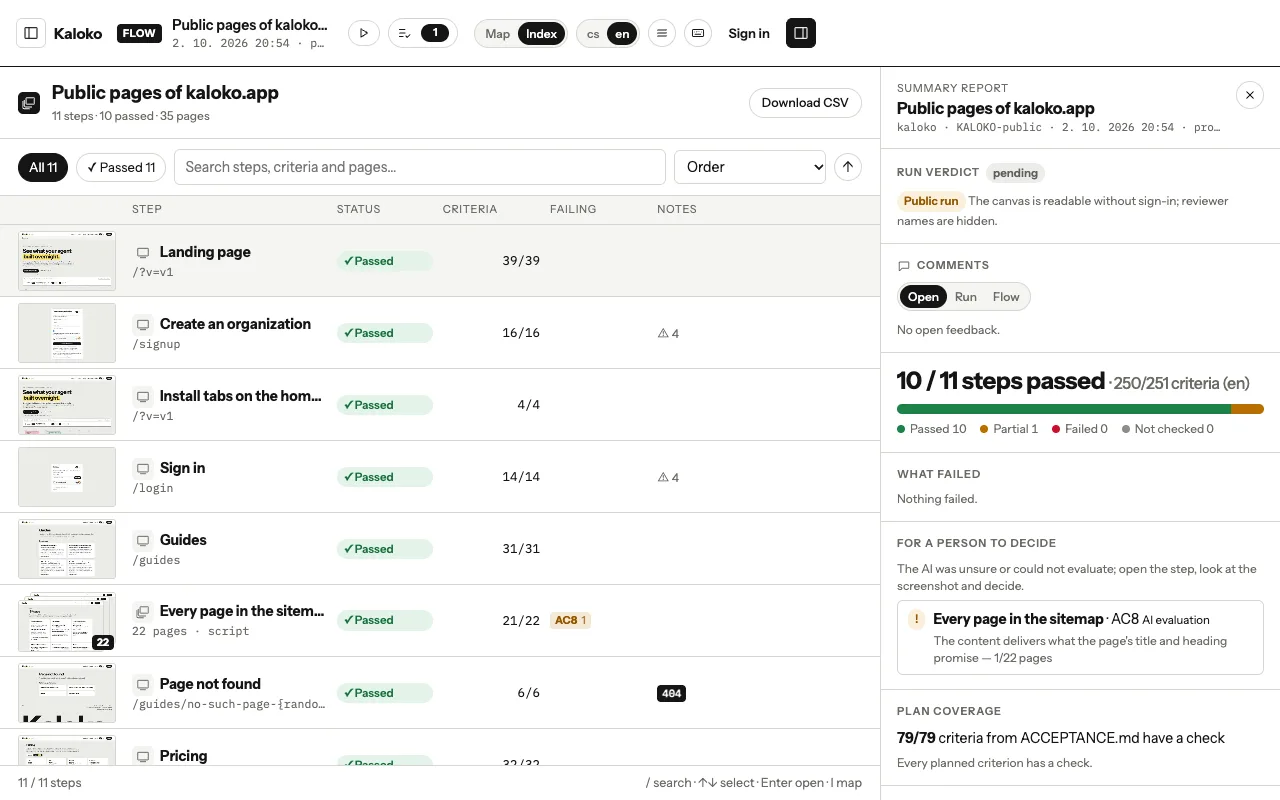Click the Create an organization screen icon
Screen dimensions: 1280x800
[143, 325]
